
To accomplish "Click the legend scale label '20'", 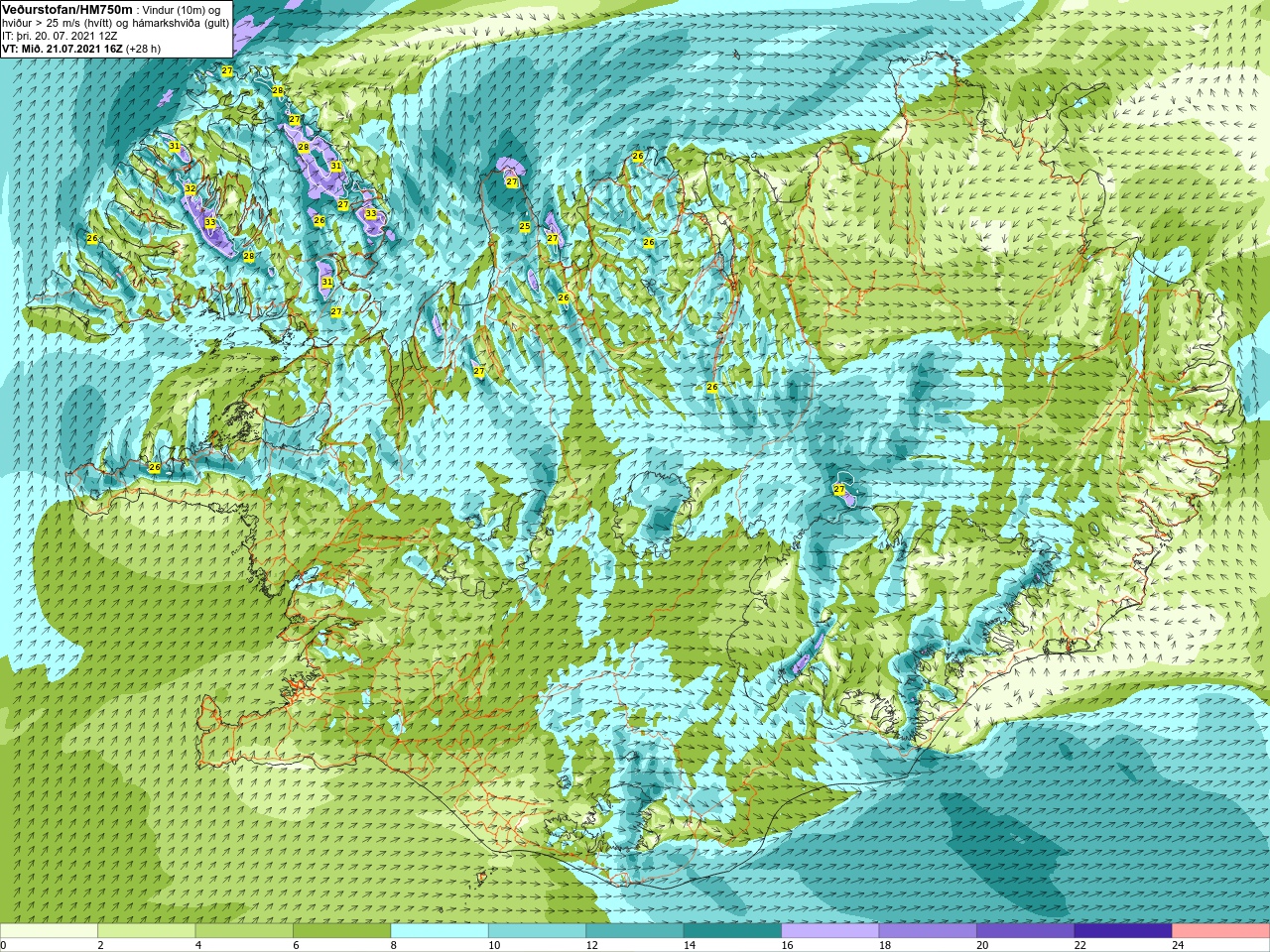I will (x=982, y=946).
